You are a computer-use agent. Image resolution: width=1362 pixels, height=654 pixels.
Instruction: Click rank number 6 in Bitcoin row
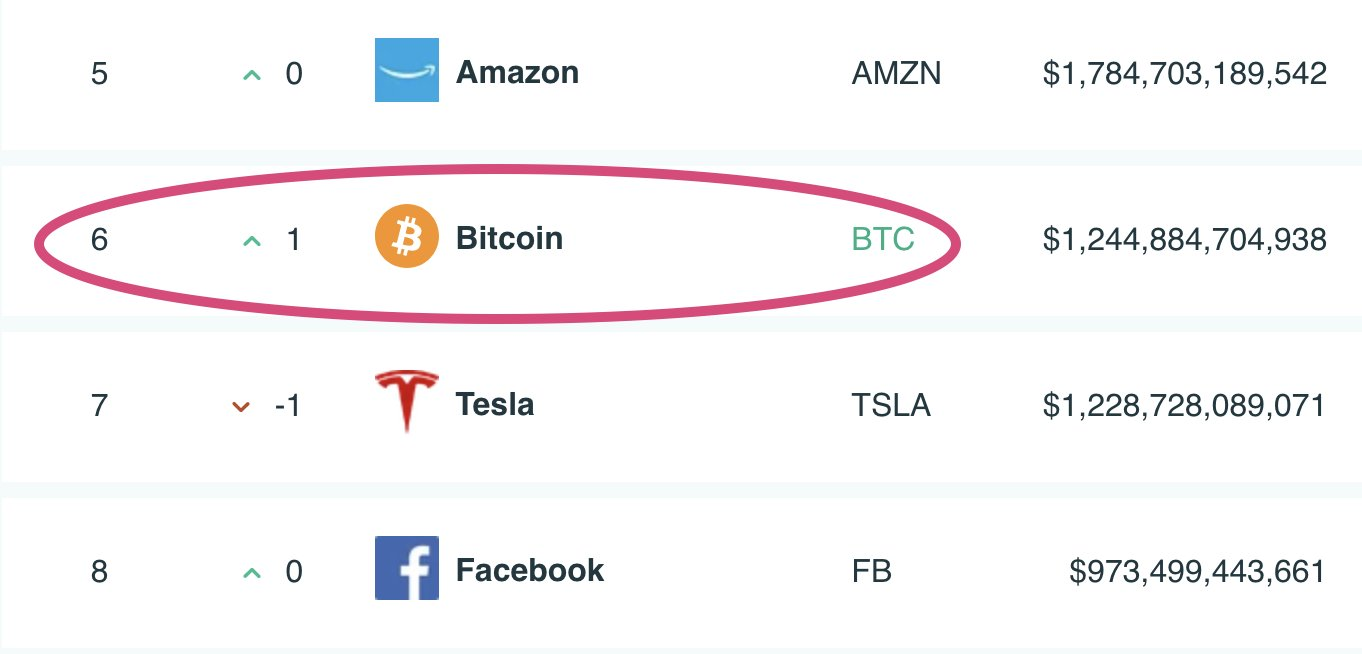pyautogui.click(x=99, y=239)
